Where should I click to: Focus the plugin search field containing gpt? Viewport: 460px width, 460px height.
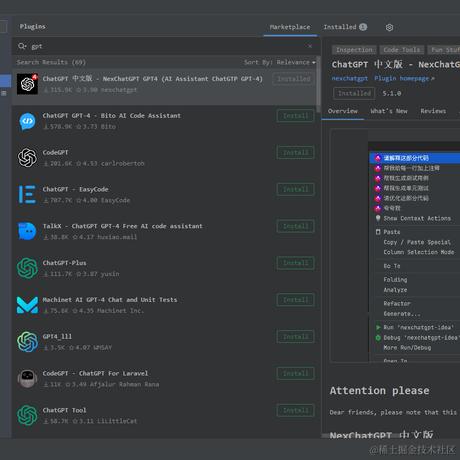click(167, 46)
